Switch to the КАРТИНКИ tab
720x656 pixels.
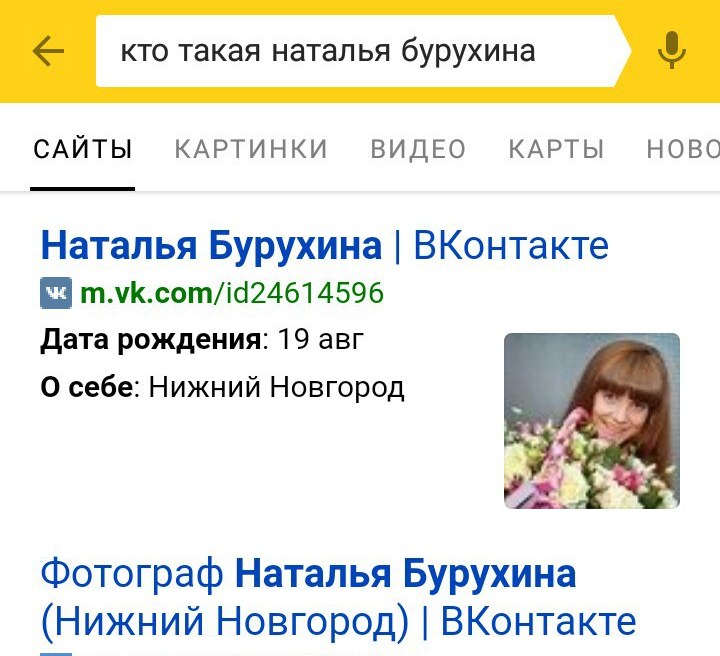coord(251,149)
